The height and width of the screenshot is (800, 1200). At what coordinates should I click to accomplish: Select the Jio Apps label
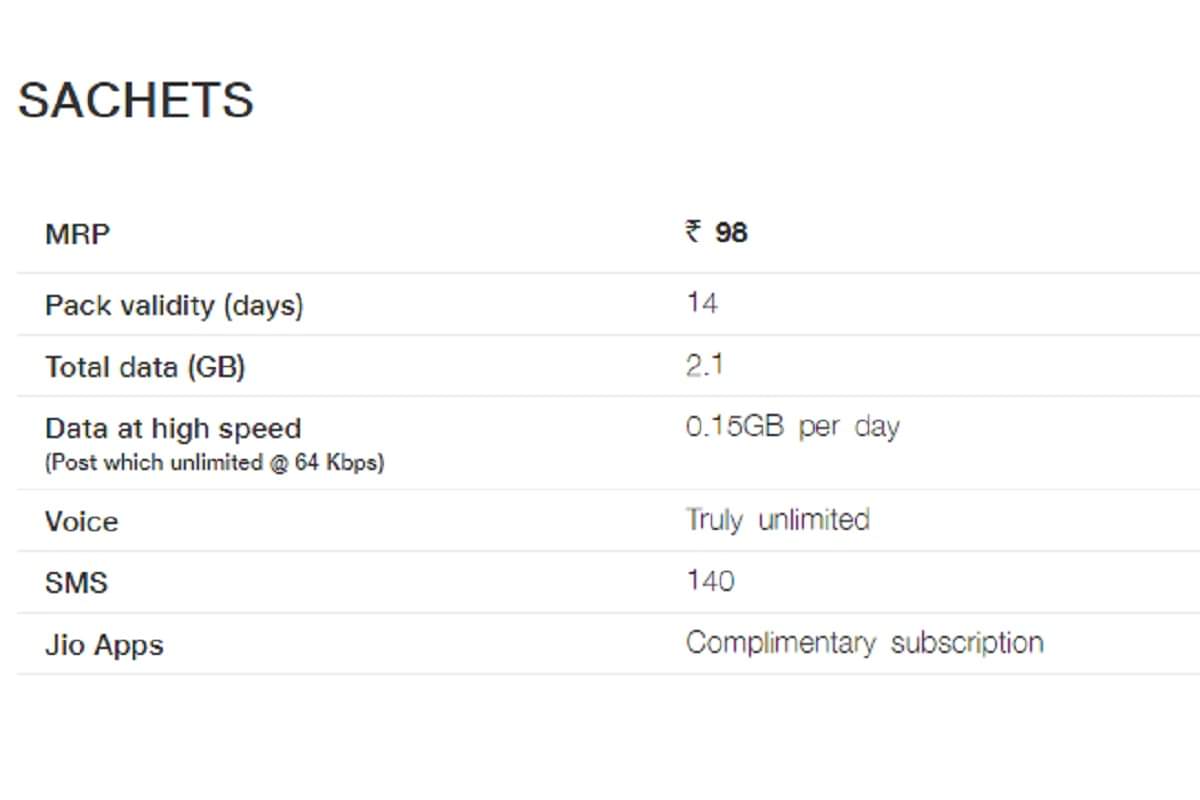click(x=104, y=645)
